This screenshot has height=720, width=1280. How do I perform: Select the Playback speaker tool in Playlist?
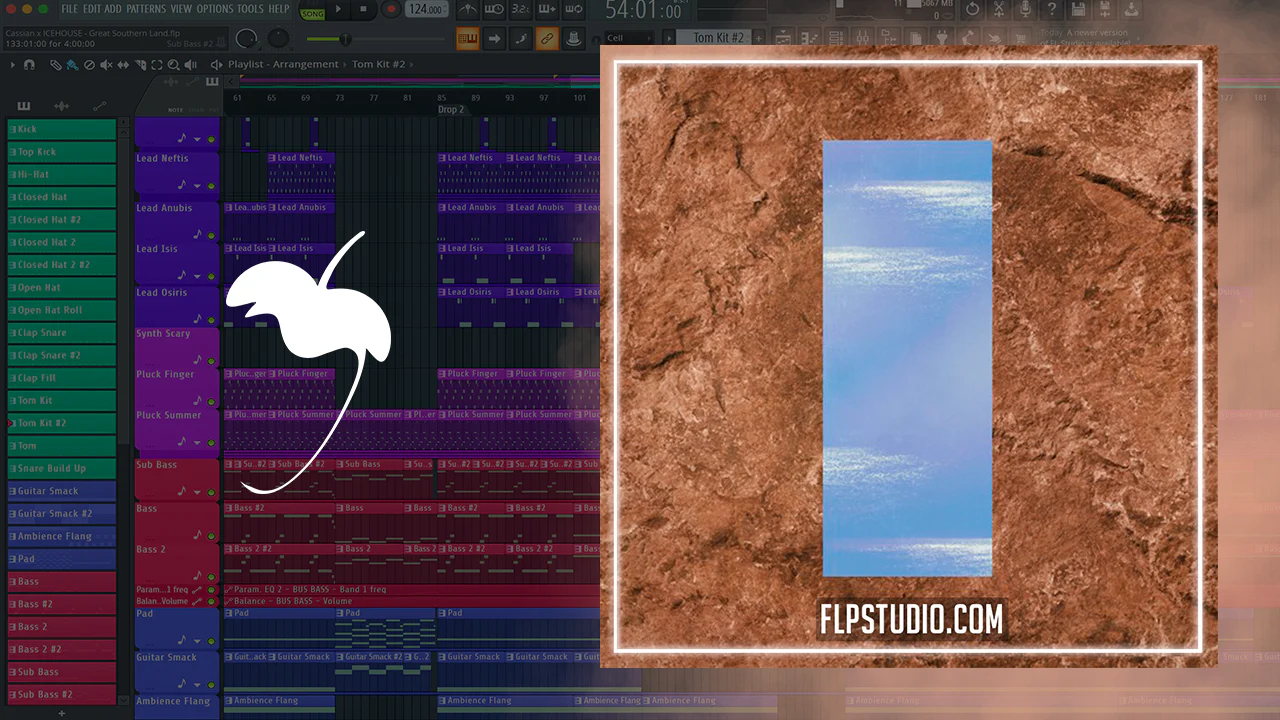192,65
